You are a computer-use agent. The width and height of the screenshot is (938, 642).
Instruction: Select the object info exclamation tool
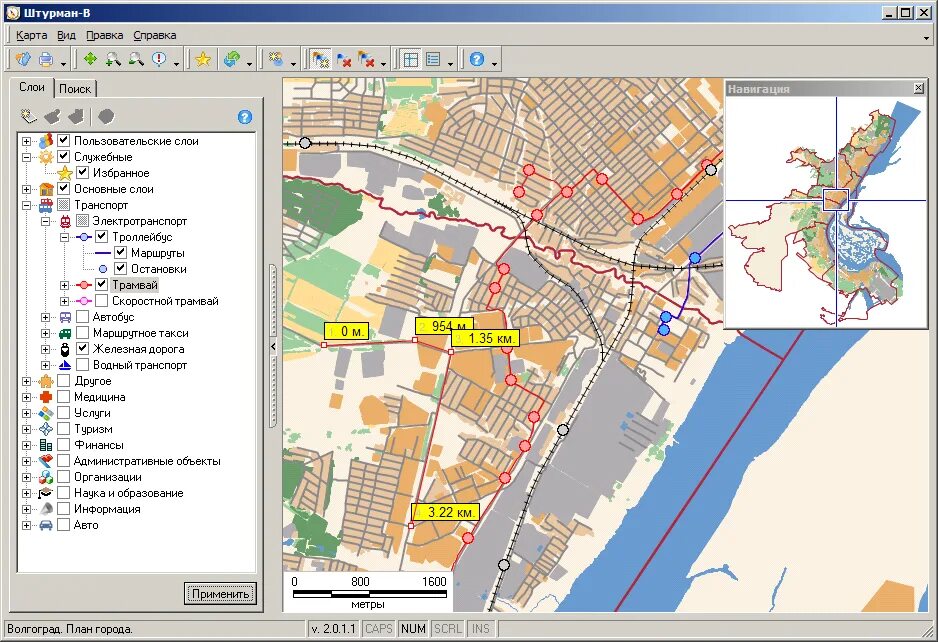[x=159, y=59]
